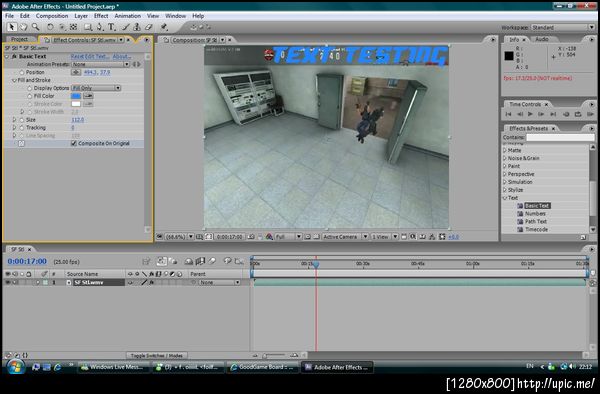Switch to the Audio tab
This screenshot has height=394, width=600.
tap(541, 39)
